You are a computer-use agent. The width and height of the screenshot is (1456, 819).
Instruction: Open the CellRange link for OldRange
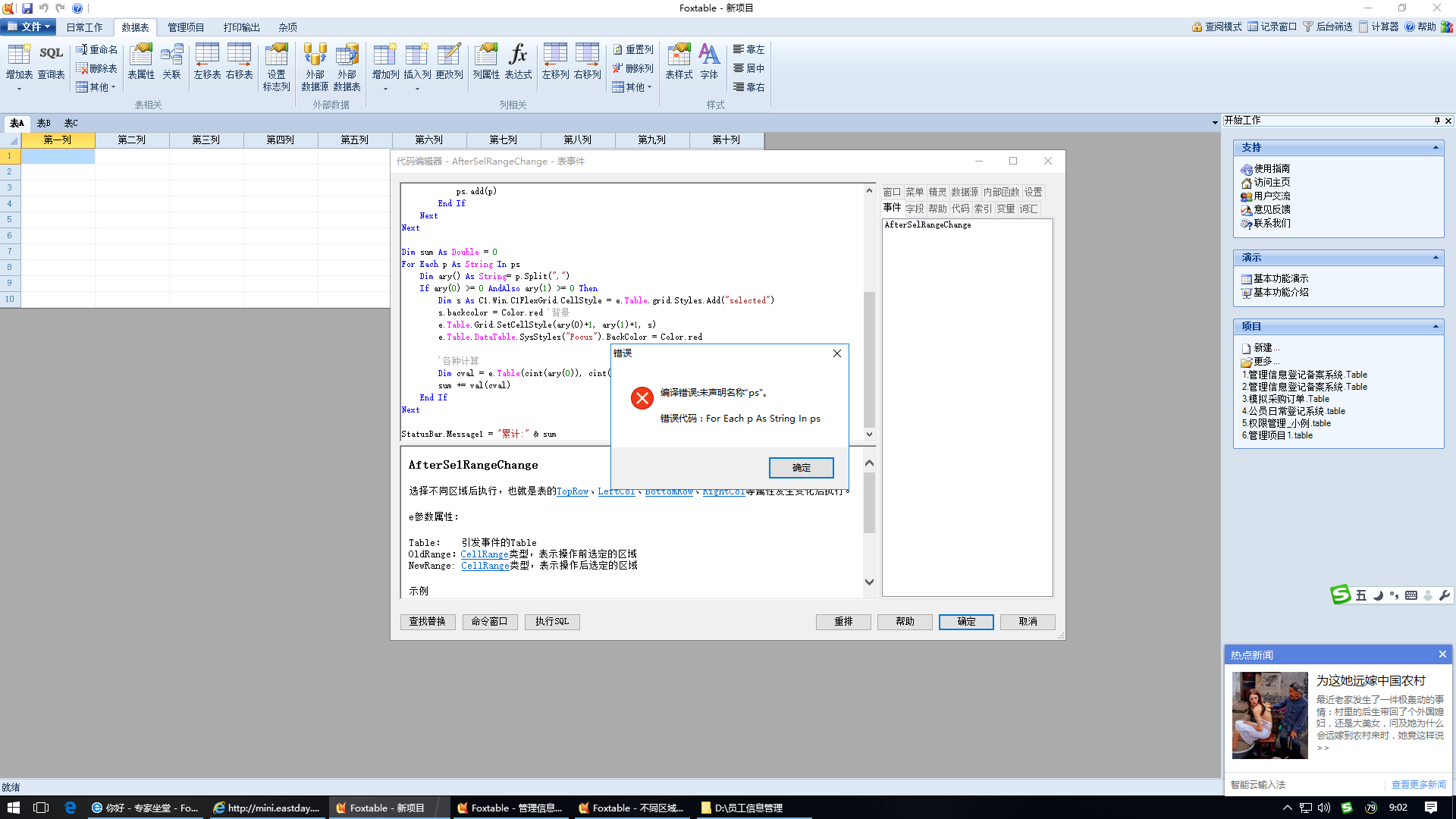coord(485,554)
